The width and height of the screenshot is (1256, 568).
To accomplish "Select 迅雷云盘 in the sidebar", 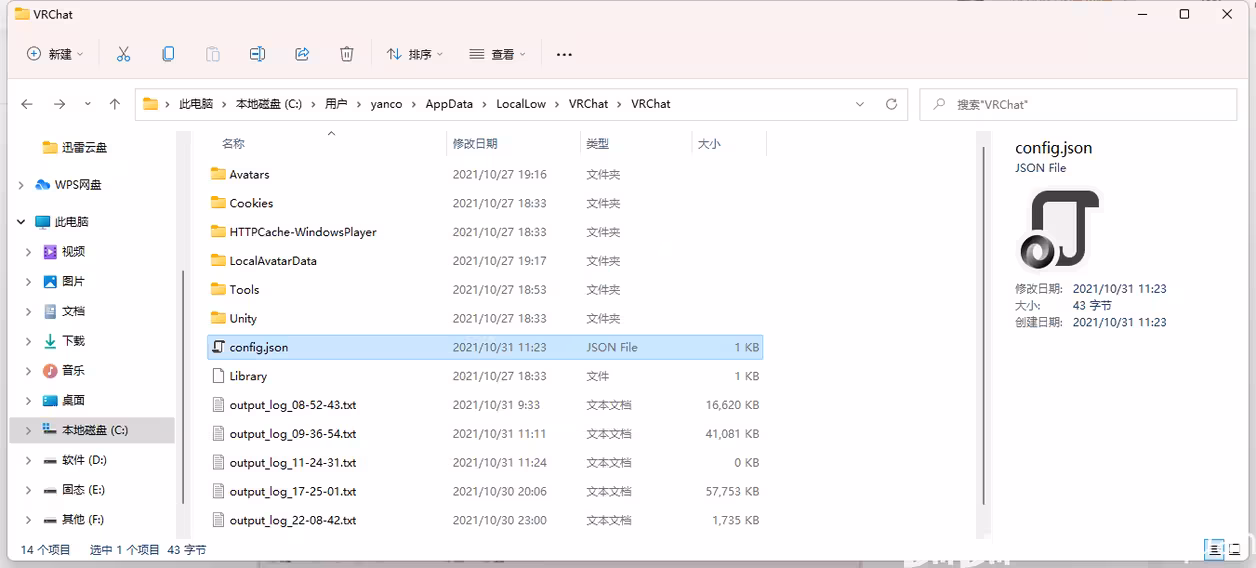I will coord(84,147).
